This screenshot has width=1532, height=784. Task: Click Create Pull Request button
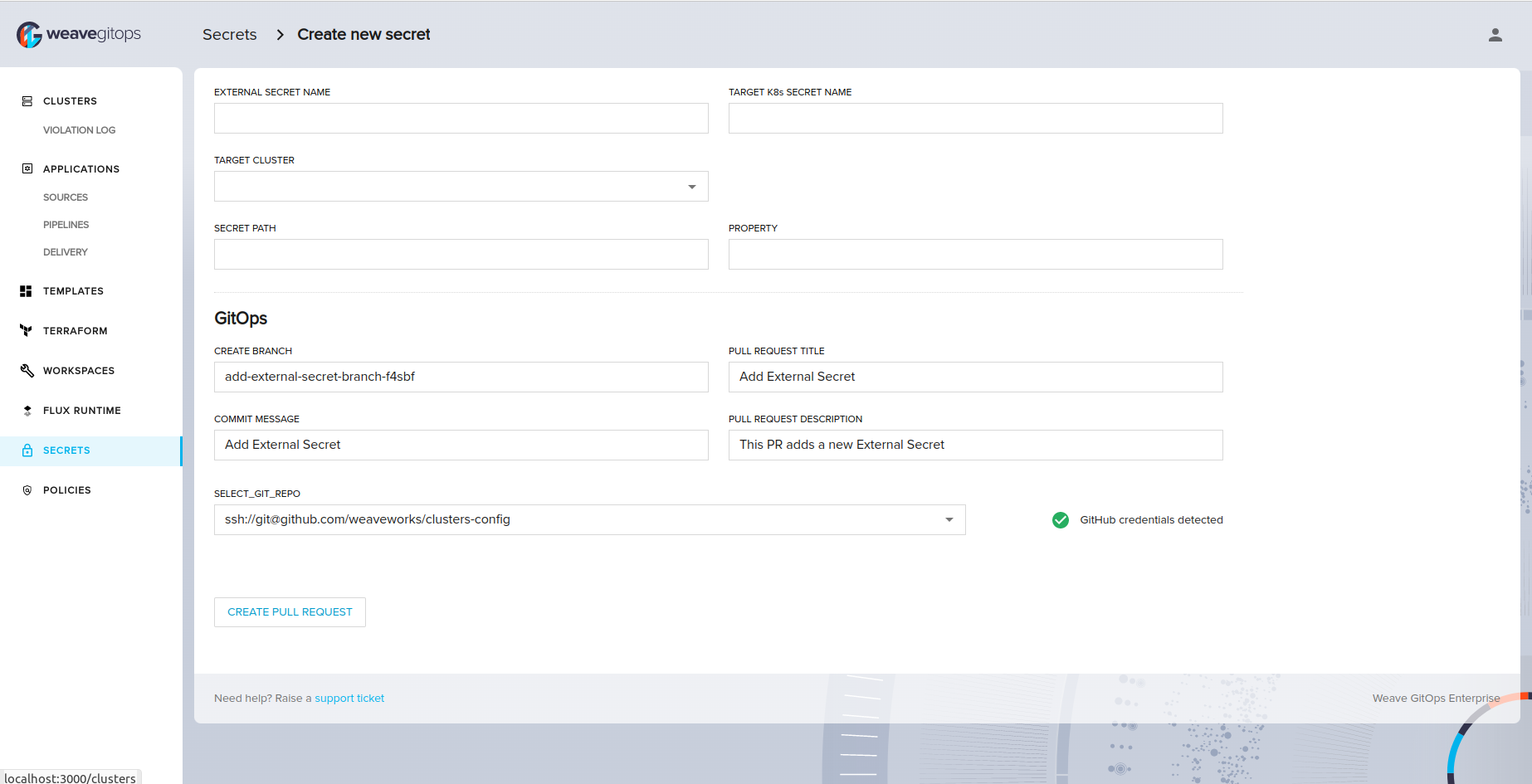(290, 612)
